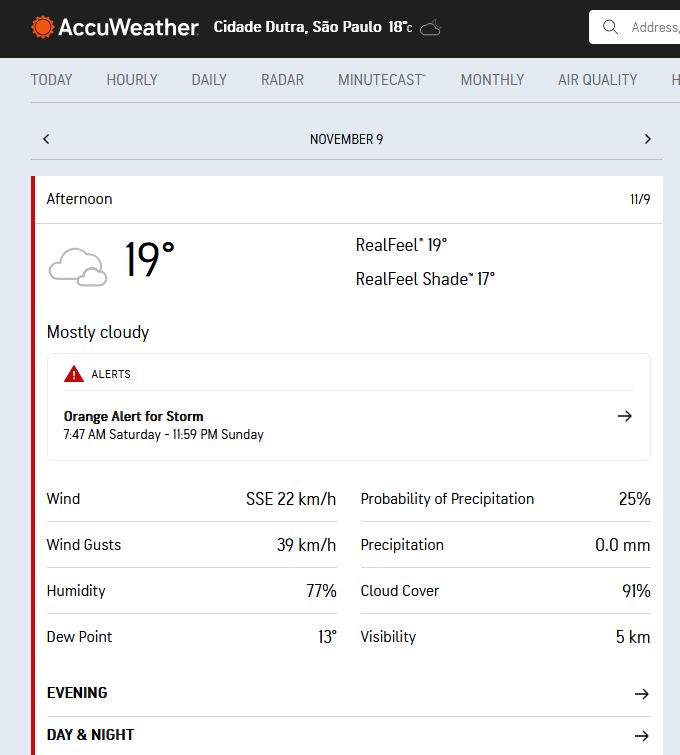Expand the Evening forecast
Viewport: 680px width, 755px height.
(349, 693)
